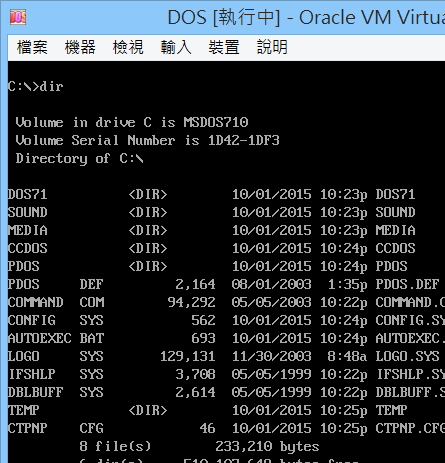Click the AUTOEXEC file name at row start
This screenshot has width=445, height=463.
40,338
